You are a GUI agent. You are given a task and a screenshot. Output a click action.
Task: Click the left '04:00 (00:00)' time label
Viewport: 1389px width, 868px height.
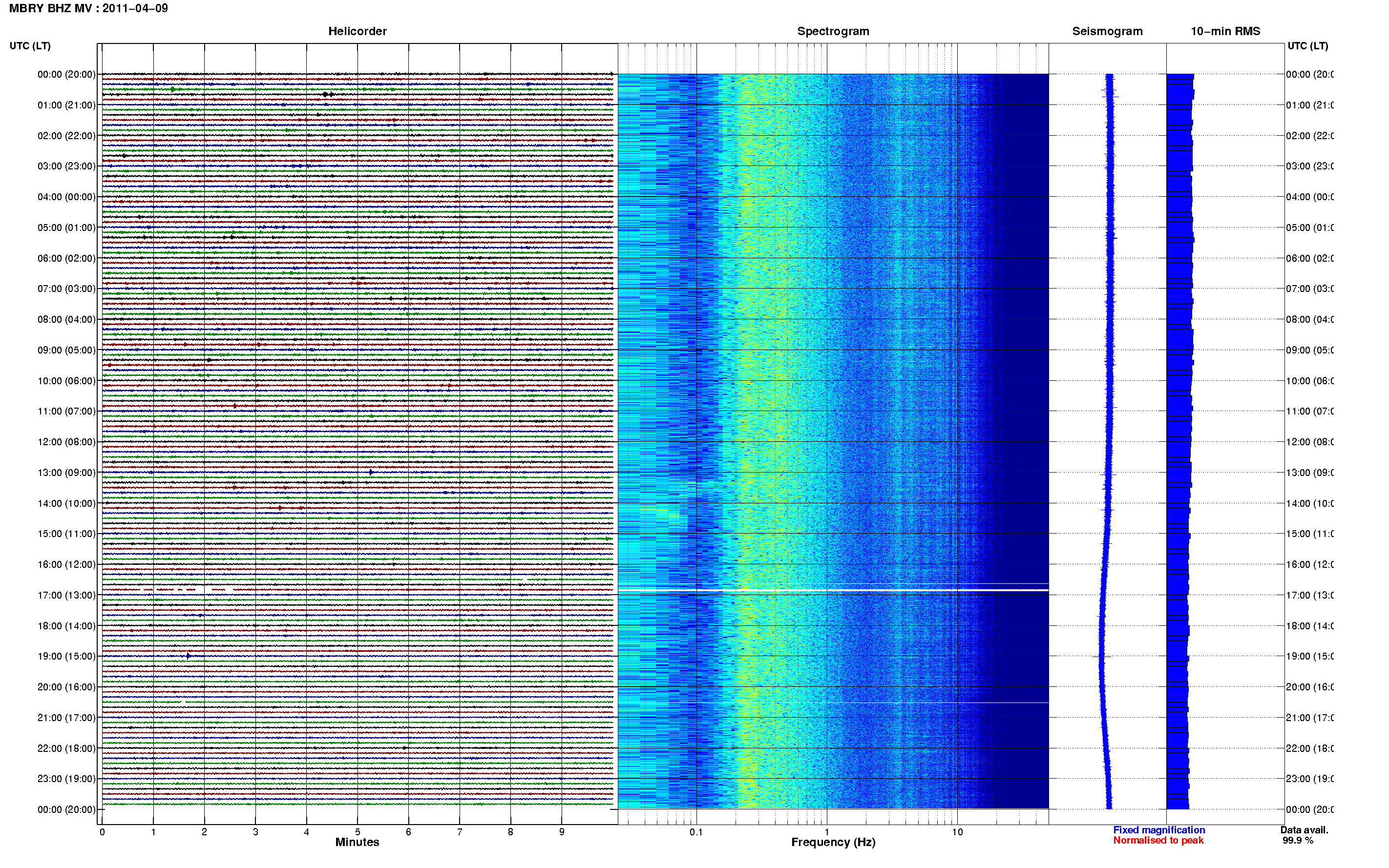tap(66, 197)
